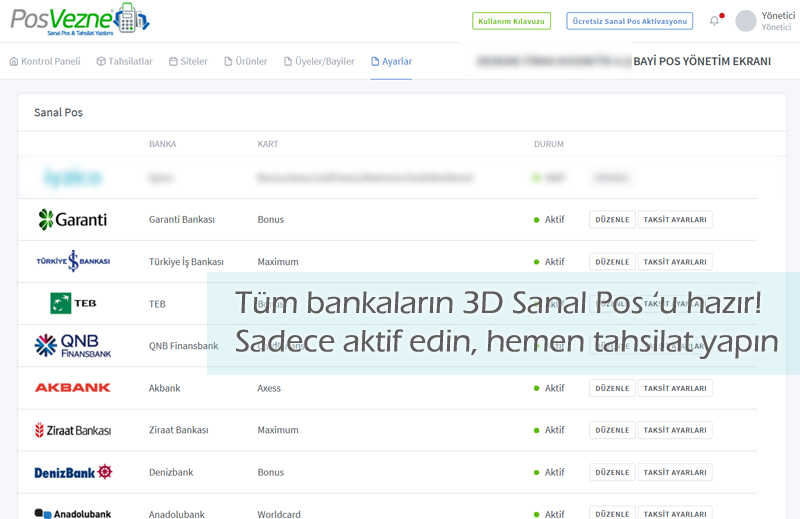Click the TEB bank logo
The image size is (800, 519).
73,303
